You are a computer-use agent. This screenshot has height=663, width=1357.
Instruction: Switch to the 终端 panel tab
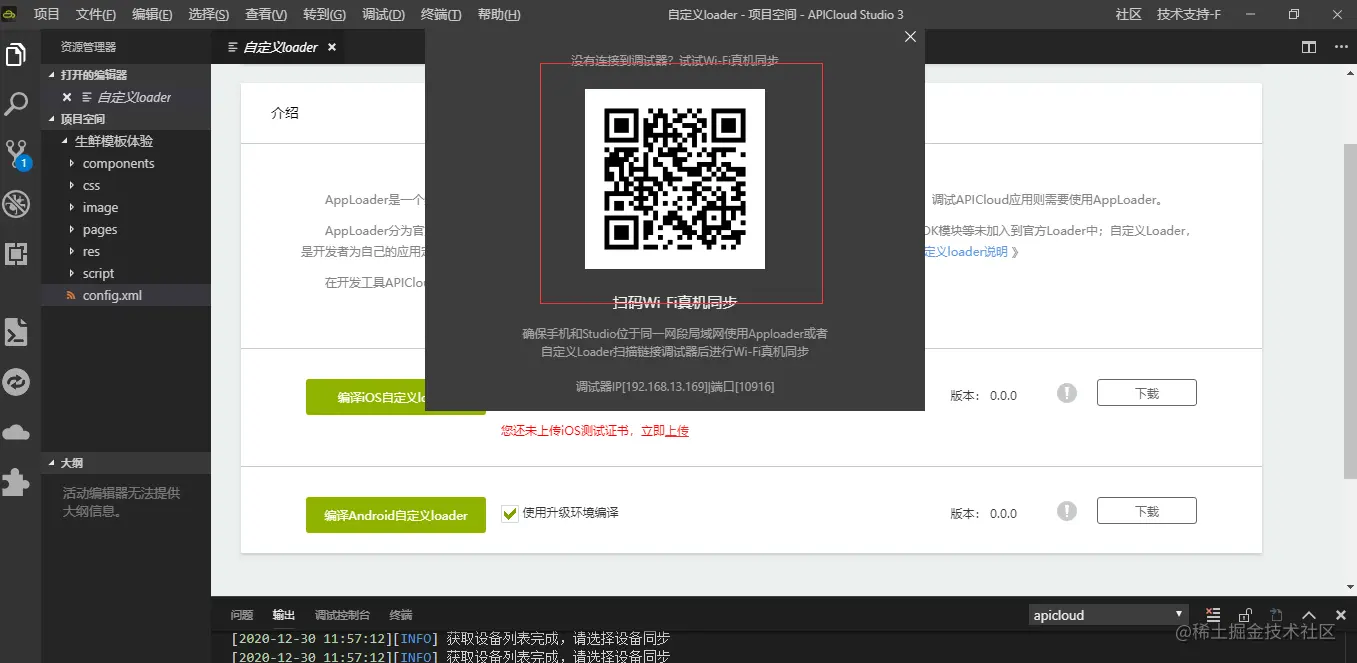click(x=400, y=615)
